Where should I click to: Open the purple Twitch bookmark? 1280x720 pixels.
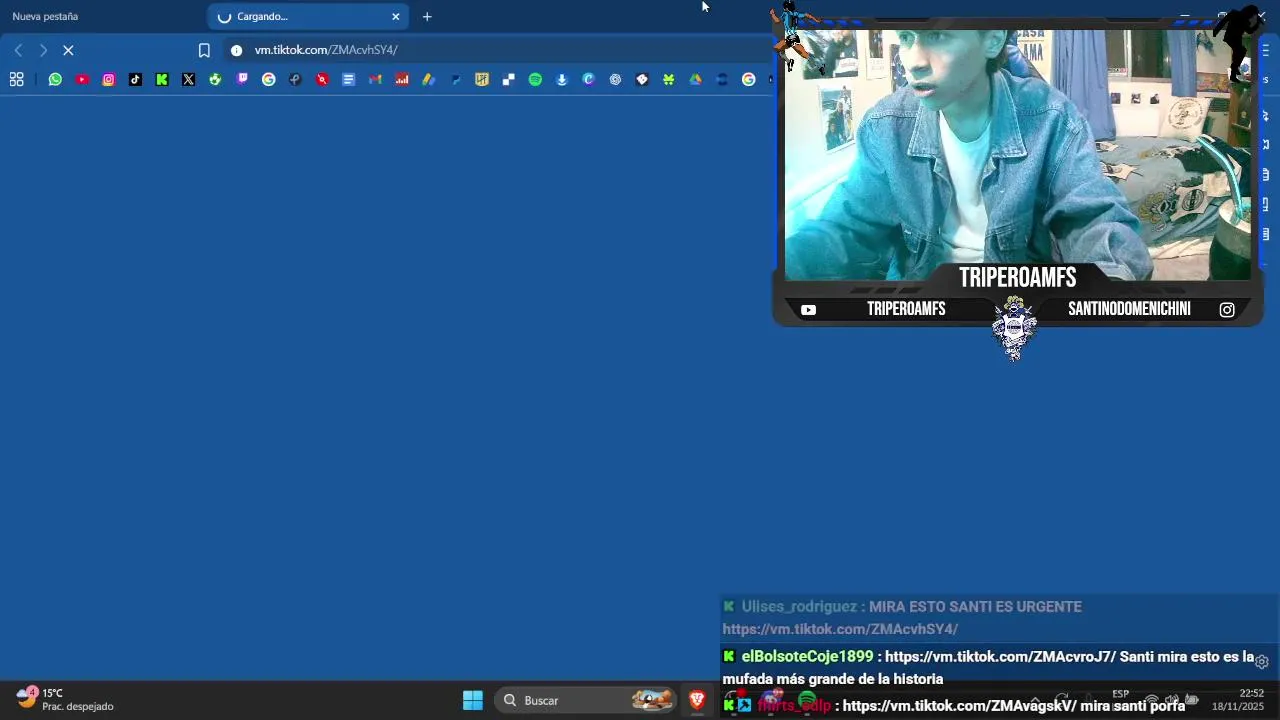242,80
